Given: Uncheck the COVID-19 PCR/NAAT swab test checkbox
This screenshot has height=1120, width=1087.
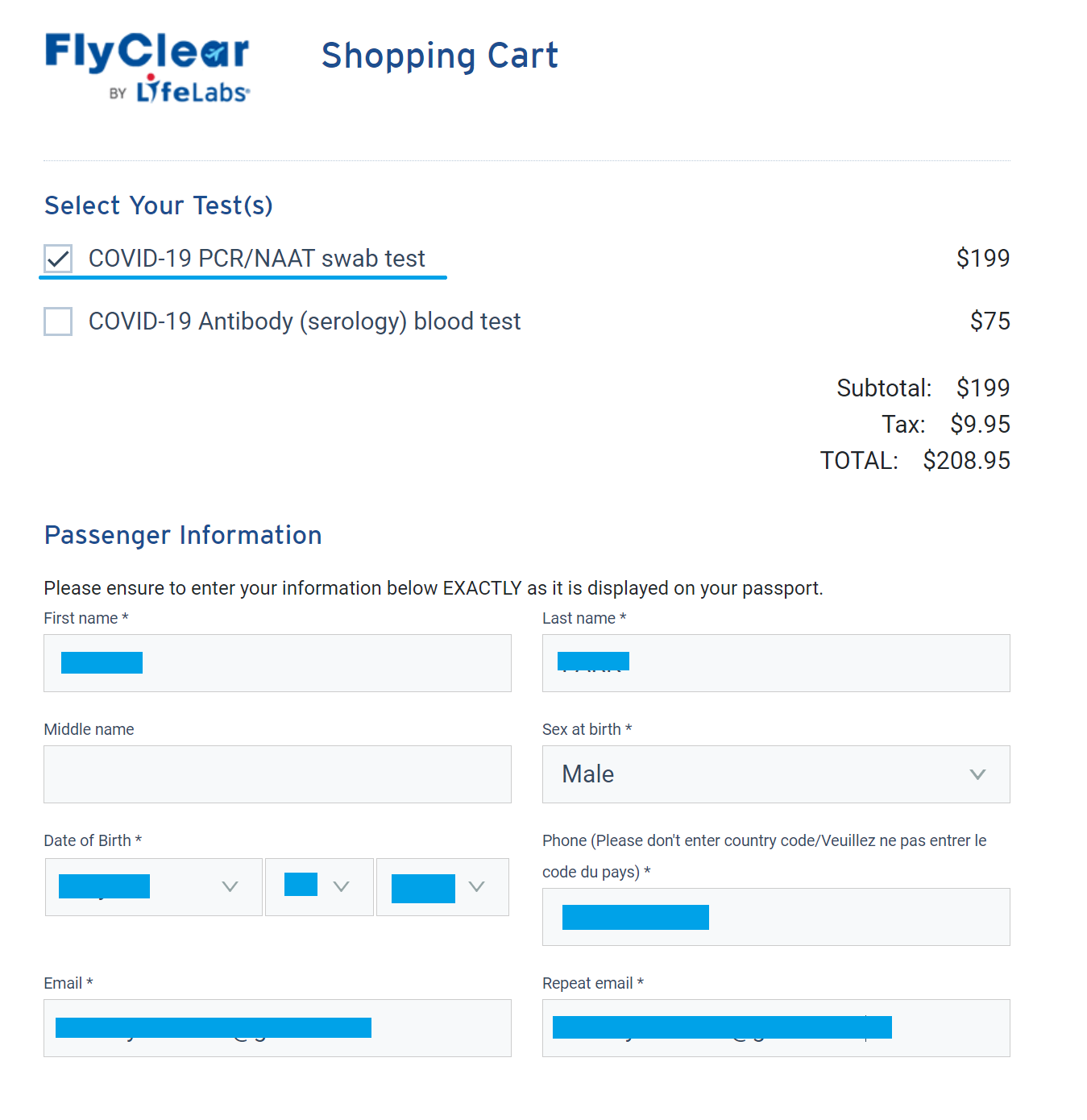Looking at the screenshot, I should click(x=58, y=259).
